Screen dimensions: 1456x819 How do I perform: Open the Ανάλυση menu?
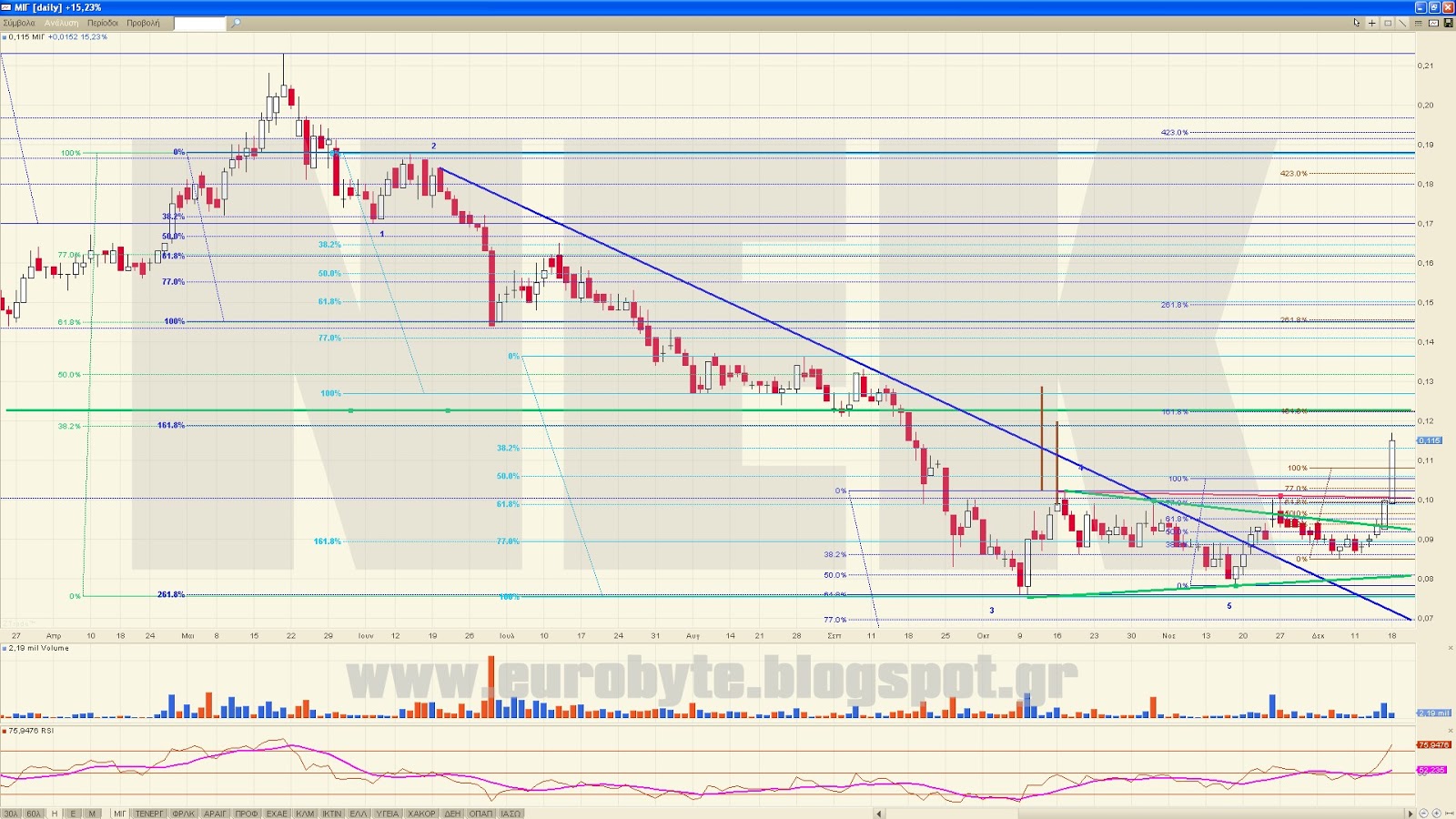click(x=62, y=23)
